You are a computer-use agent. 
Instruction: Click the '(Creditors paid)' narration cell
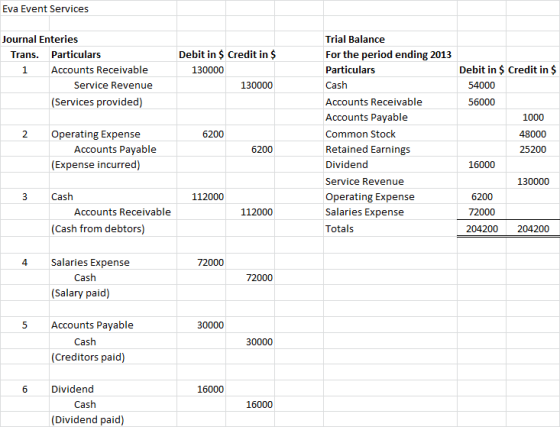tap(88, 357)
